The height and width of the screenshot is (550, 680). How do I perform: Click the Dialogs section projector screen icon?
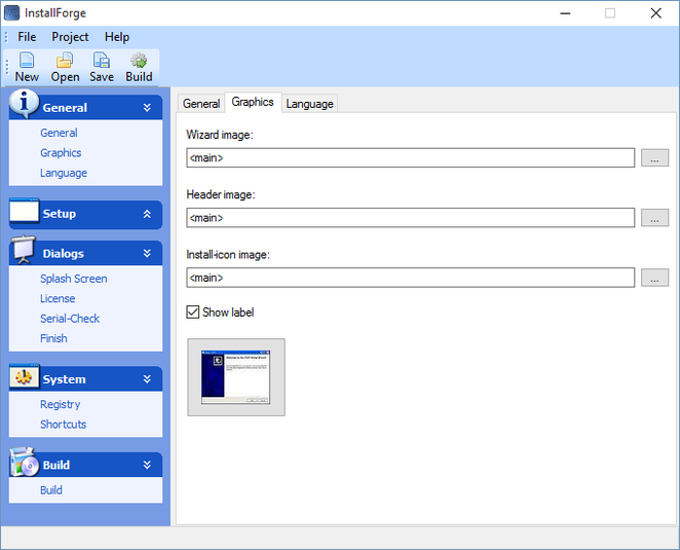point(24,249)
